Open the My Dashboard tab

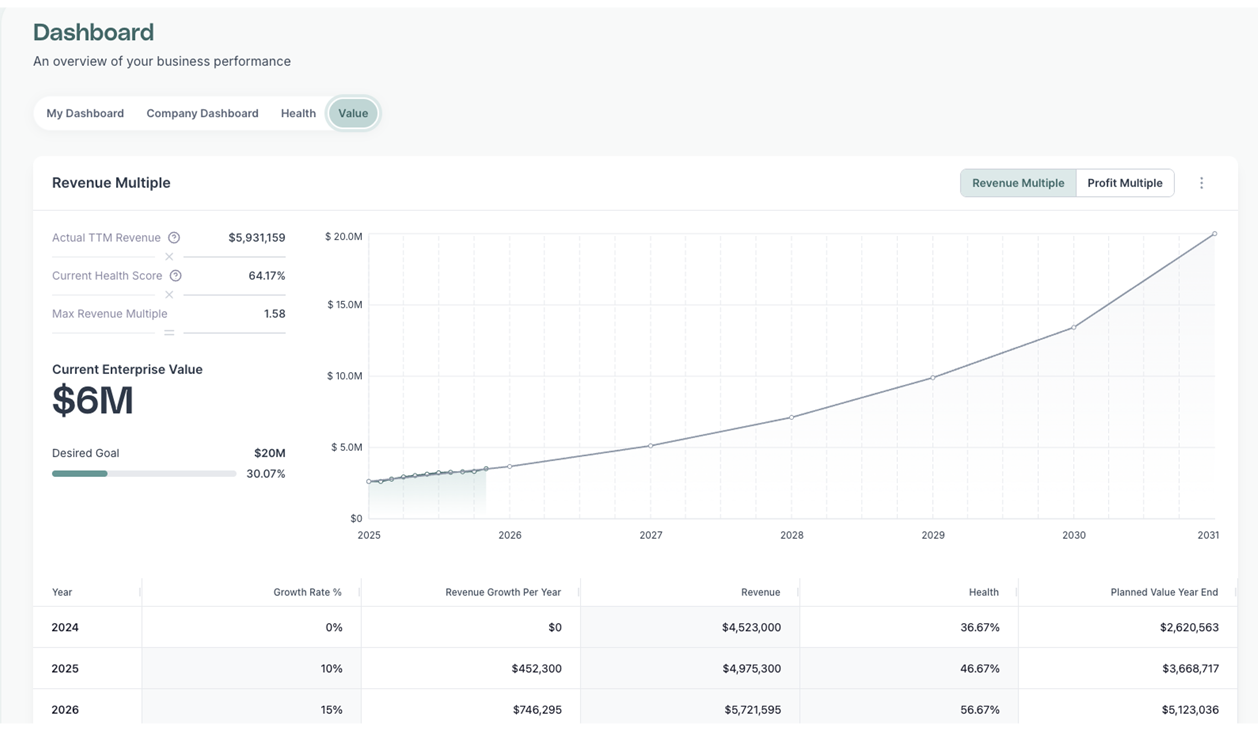85,113
